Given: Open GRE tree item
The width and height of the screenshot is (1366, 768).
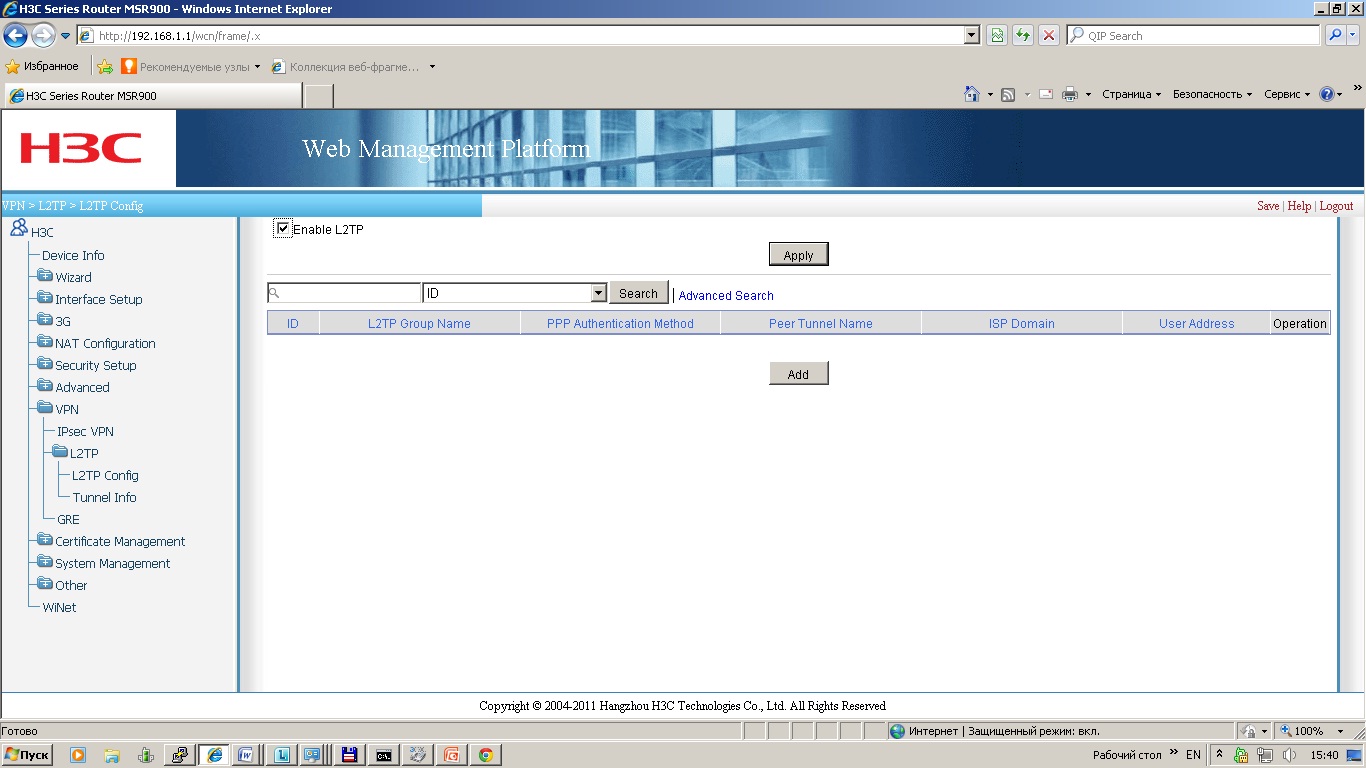Looking at the screenshot, I should (x=68, y=520).
